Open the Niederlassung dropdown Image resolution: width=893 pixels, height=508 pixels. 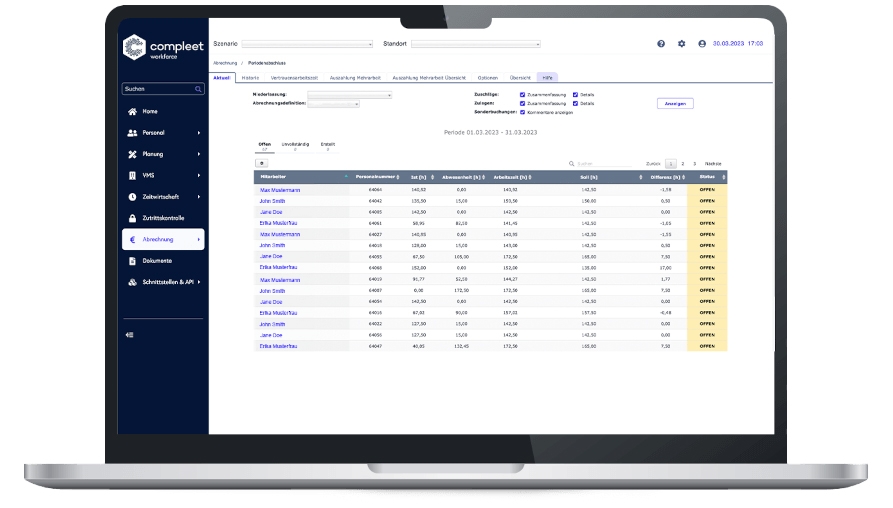[x=349, y=95]
